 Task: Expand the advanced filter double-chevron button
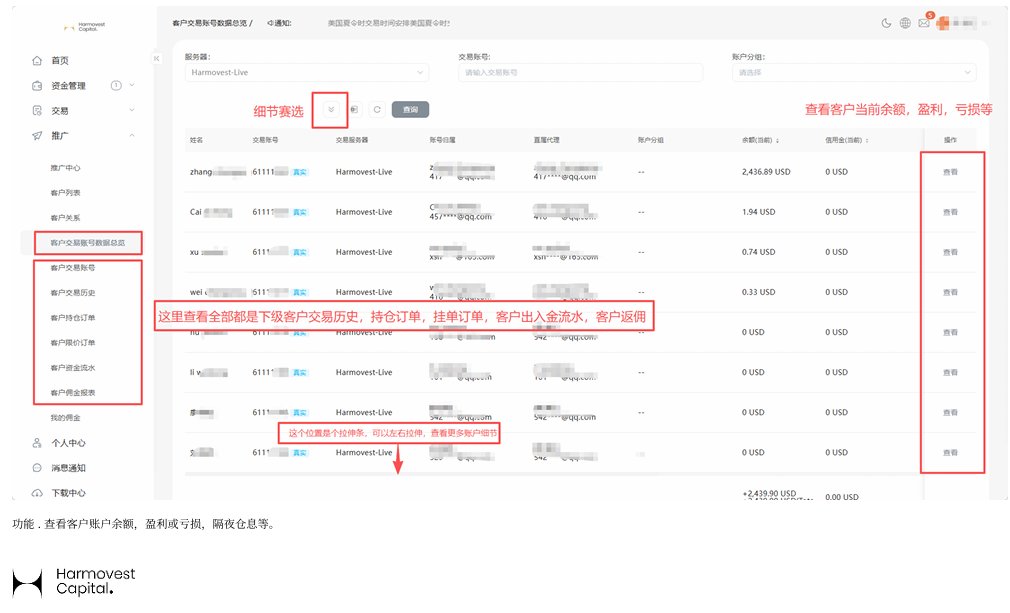click(330, 109)
